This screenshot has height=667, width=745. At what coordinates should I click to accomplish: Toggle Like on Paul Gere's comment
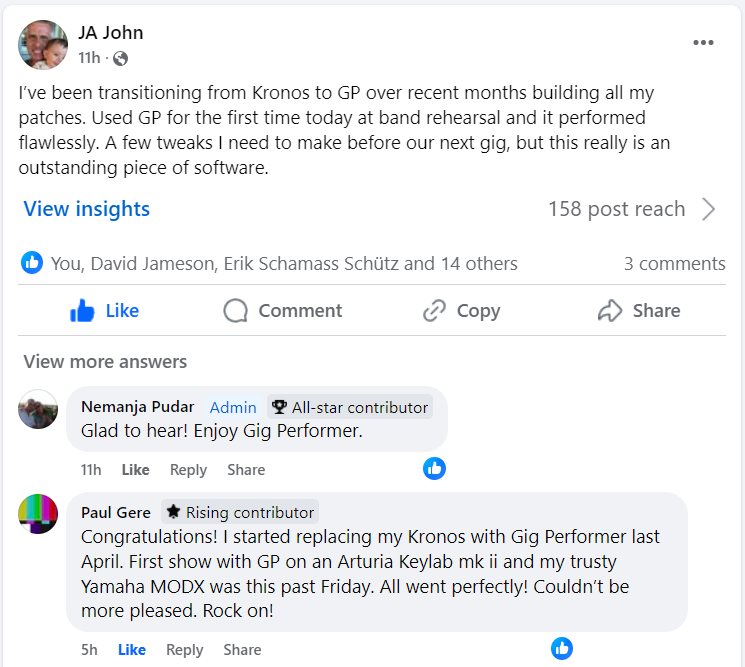[x=132, y=649]
